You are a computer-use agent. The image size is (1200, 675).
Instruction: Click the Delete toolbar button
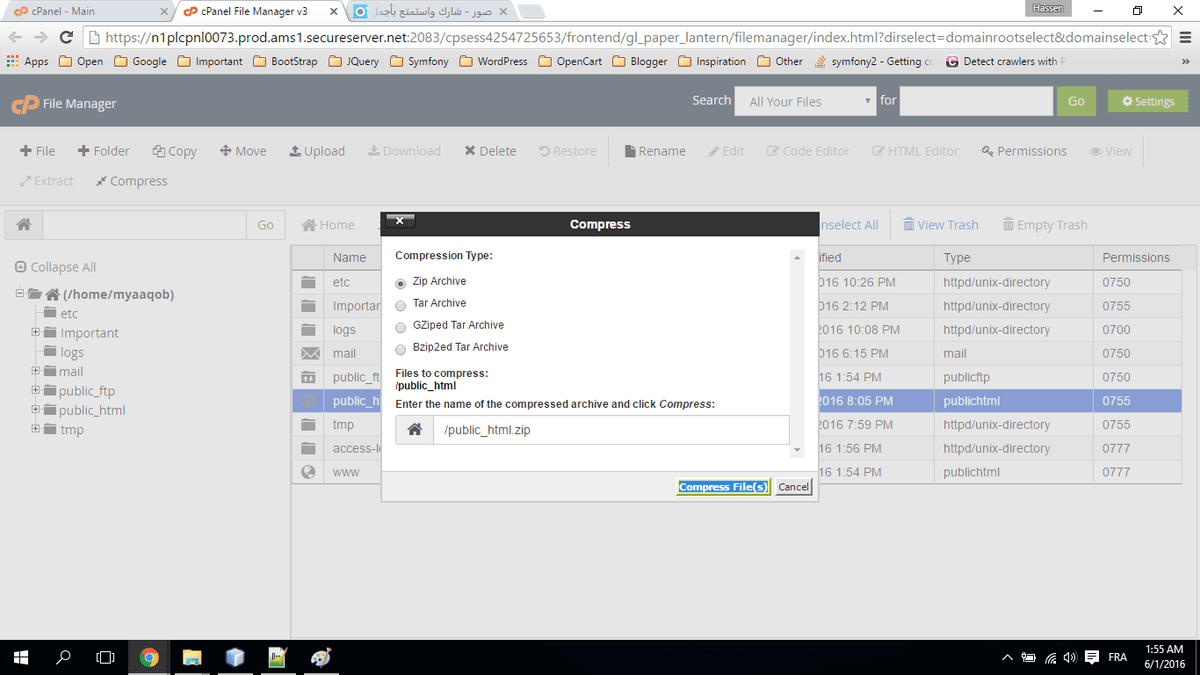coord(490,151)
